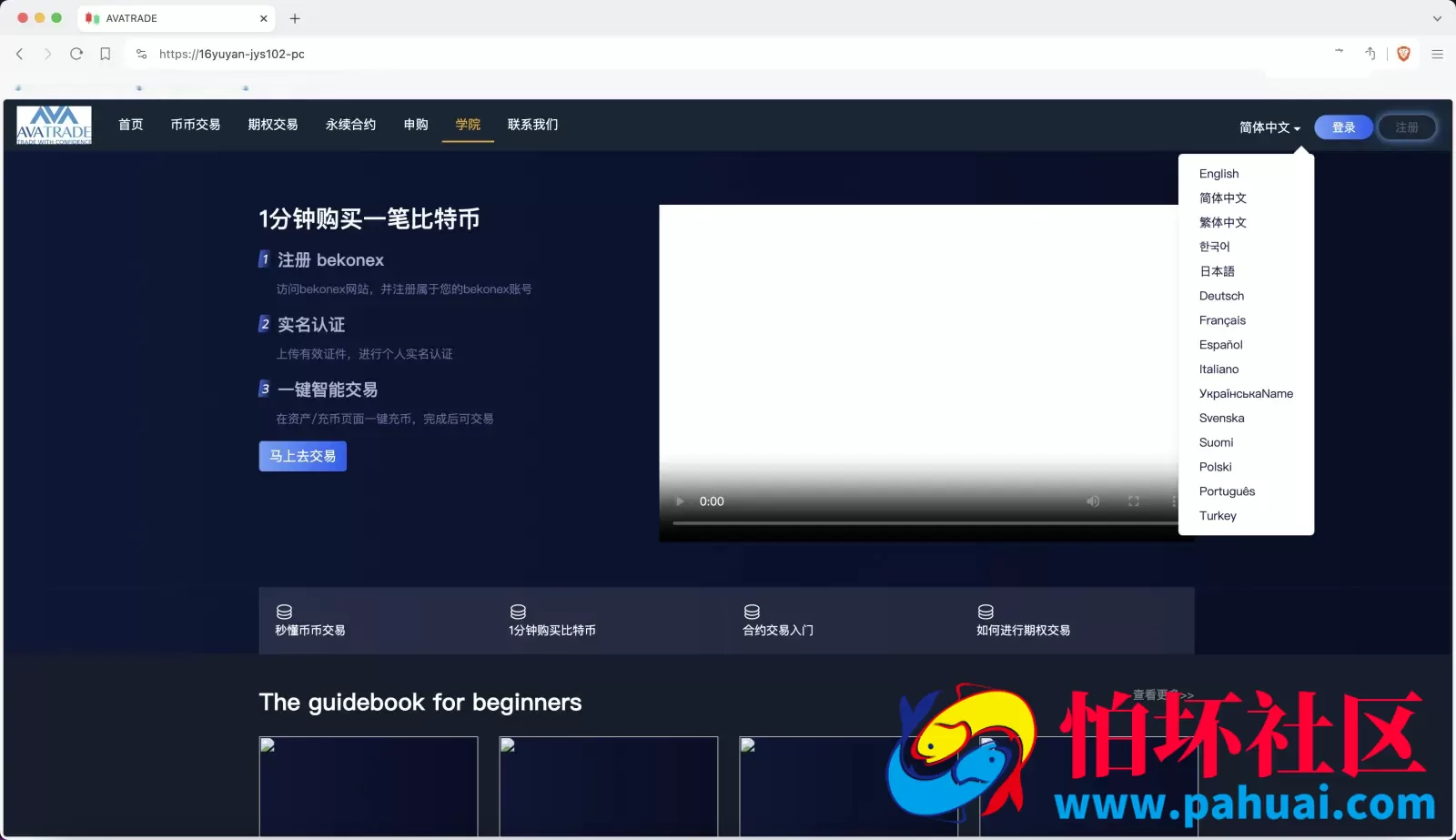Open 如何进行期权交易 tab
This screenshot has height=840, width=1456.
click(1024, 631)
